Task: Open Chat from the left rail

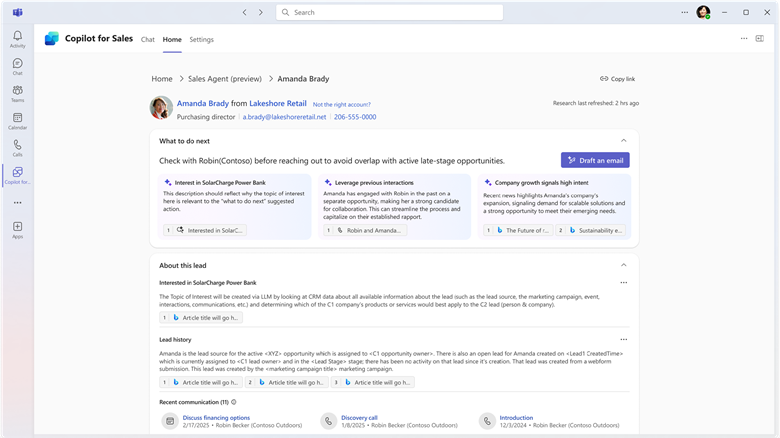Action: pos(17,65)
